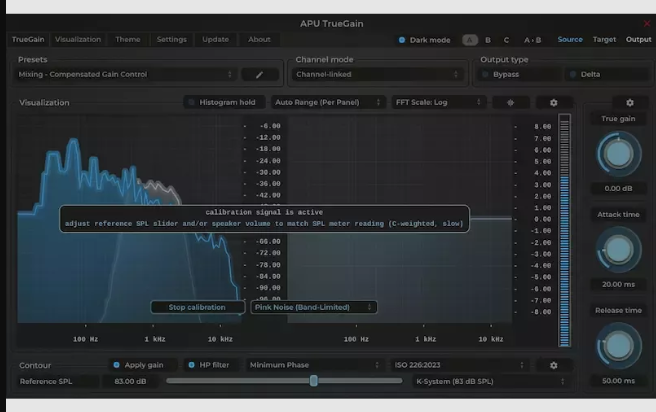656x412 pixels.
Task: Click the crosshair icon in Visualization bar
Action: (510, 102)
